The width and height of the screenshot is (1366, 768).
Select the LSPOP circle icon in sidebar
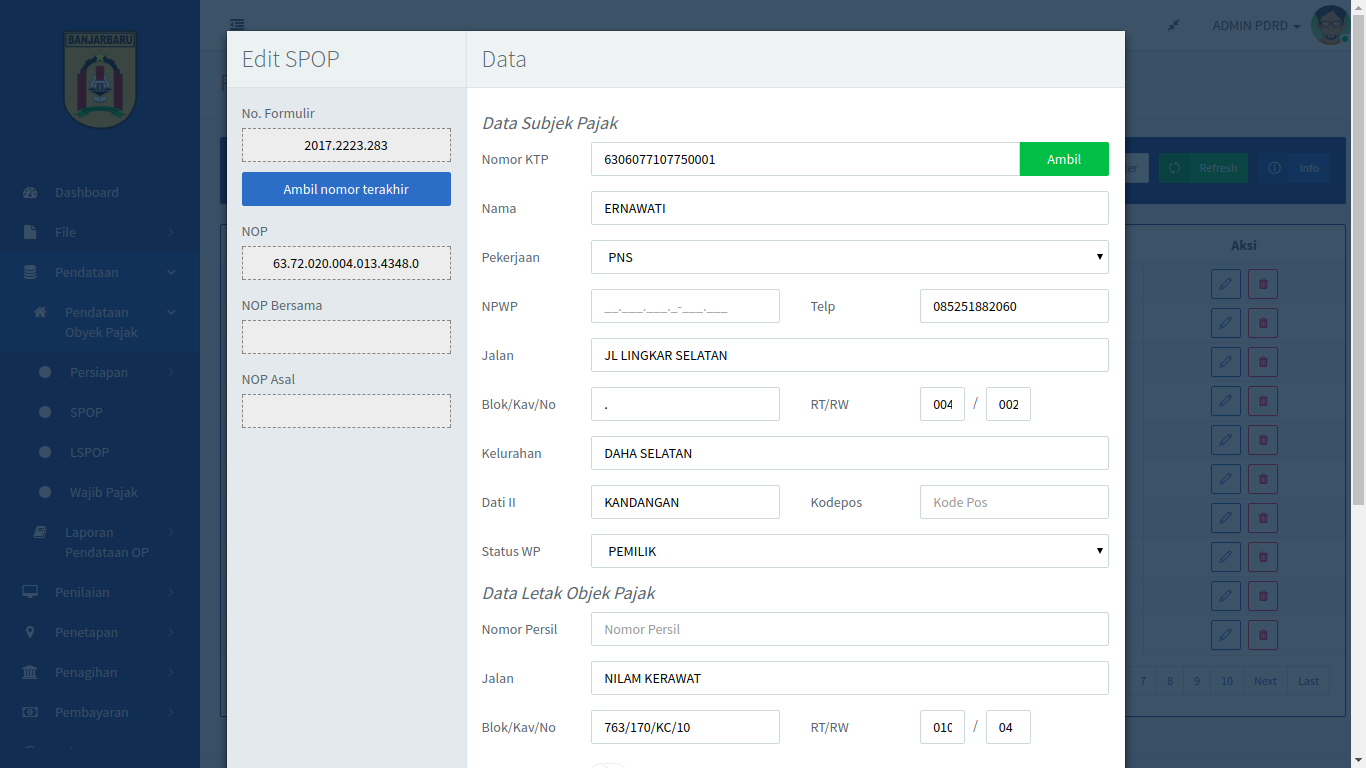[45, 452]
